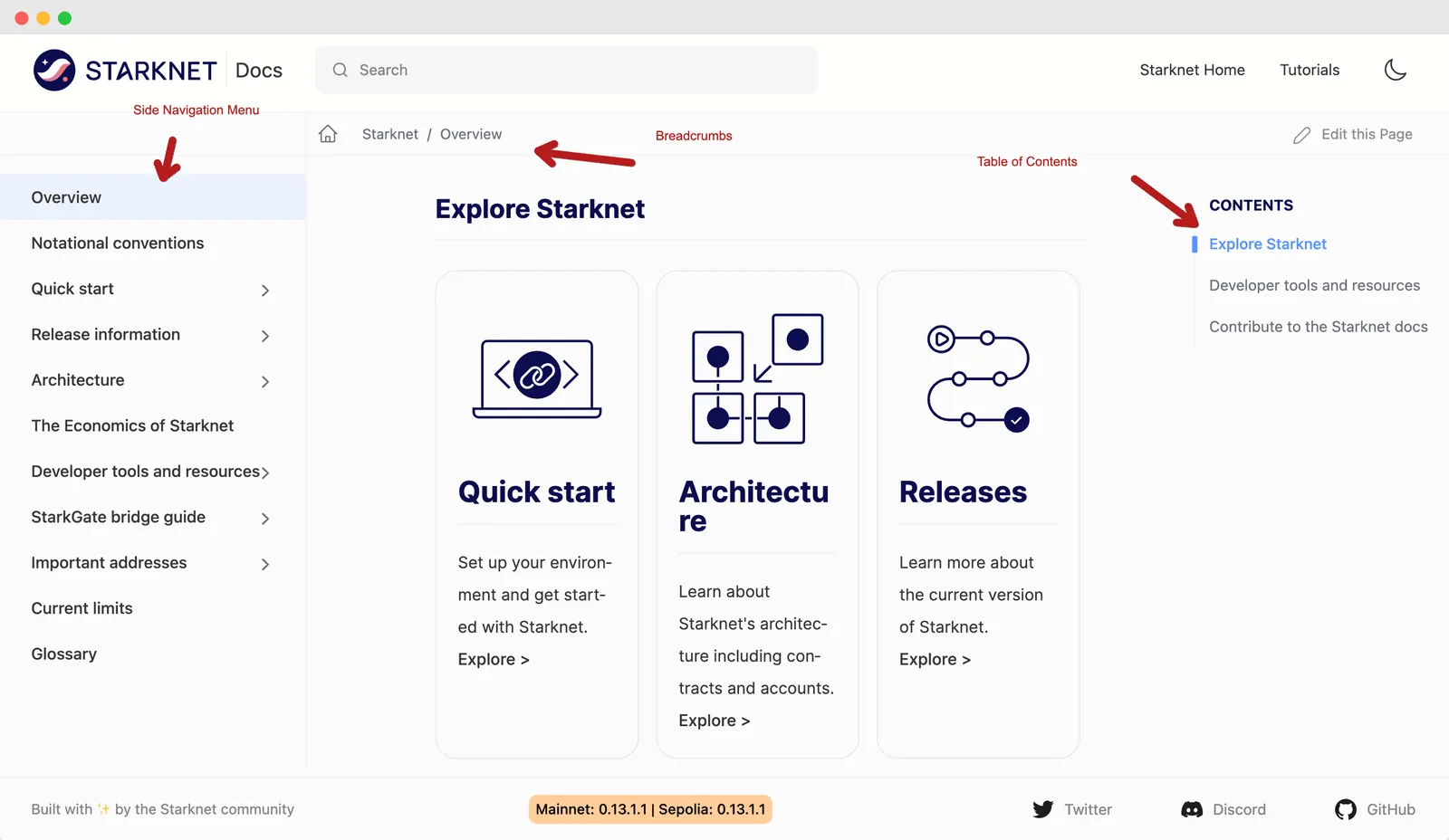Open the Discord community via footer icon

point(1192,809)
